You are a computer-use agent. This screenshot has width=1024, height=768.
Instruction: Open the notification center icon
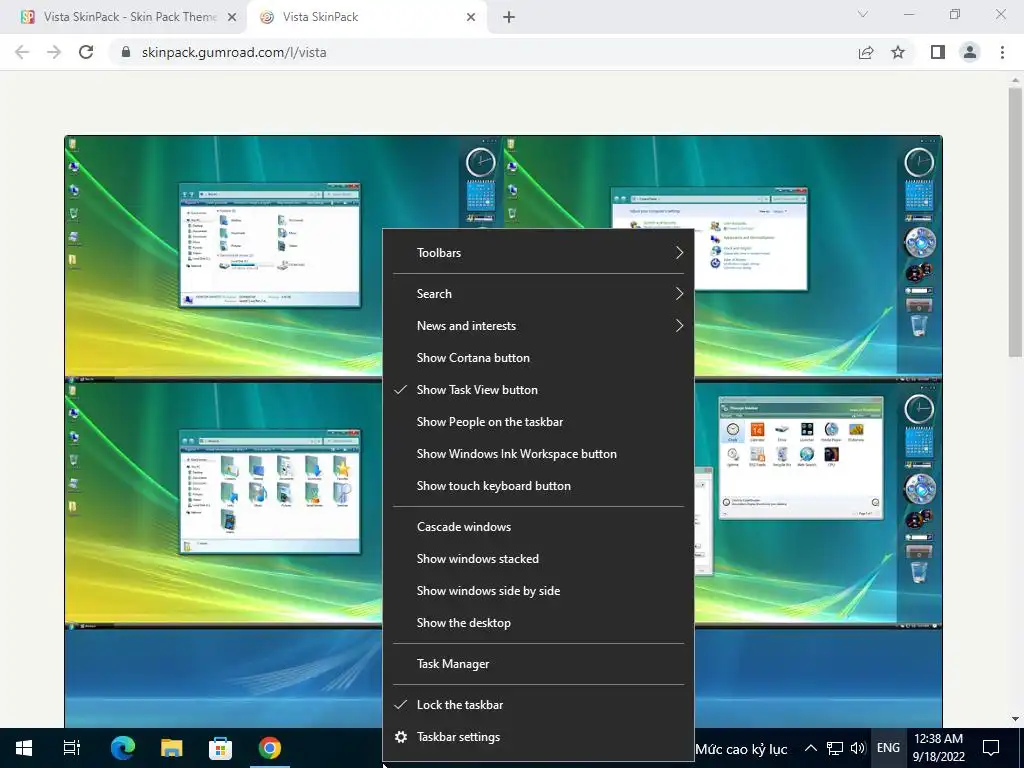tap(991, 748)
